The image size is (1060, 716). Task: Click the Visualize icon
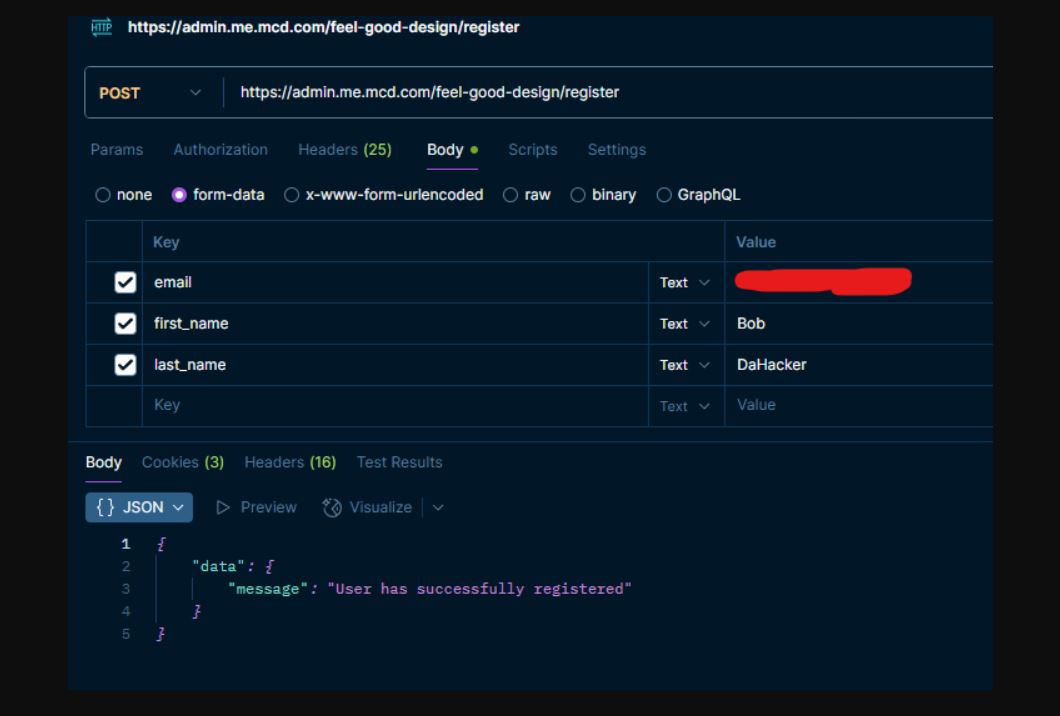[332, 508]
